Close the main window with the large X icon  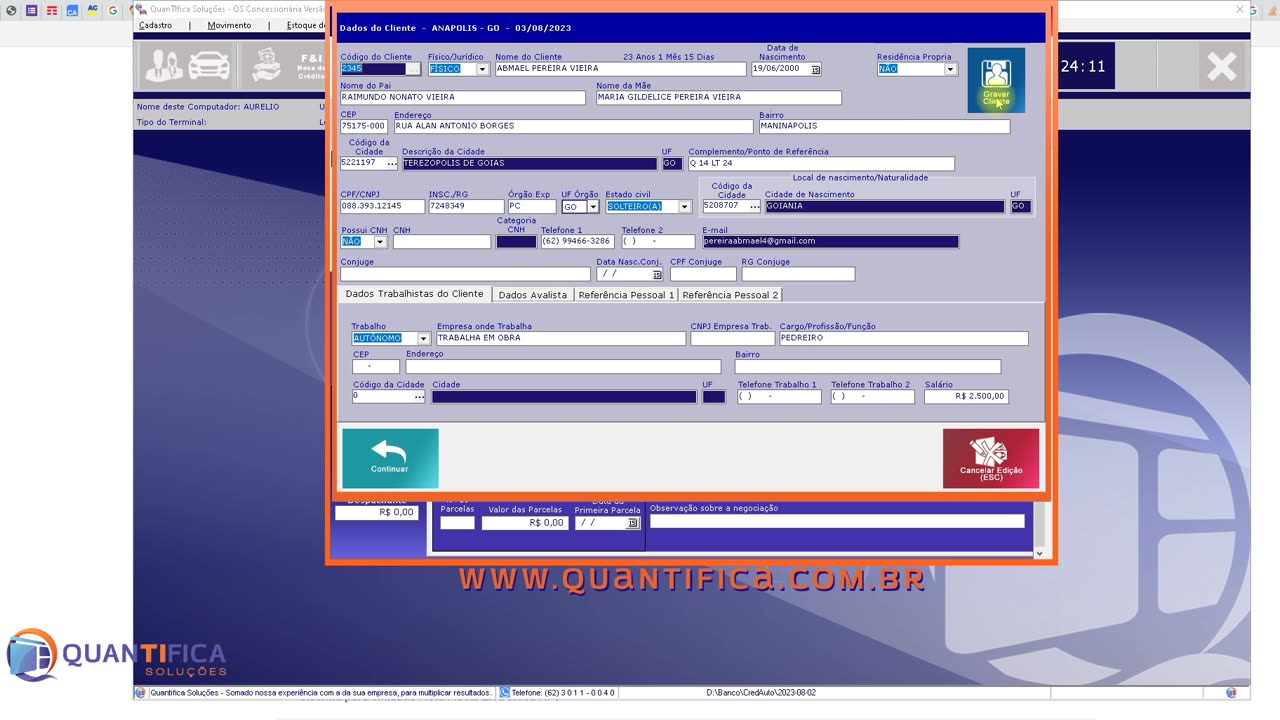pos(1221,67)
